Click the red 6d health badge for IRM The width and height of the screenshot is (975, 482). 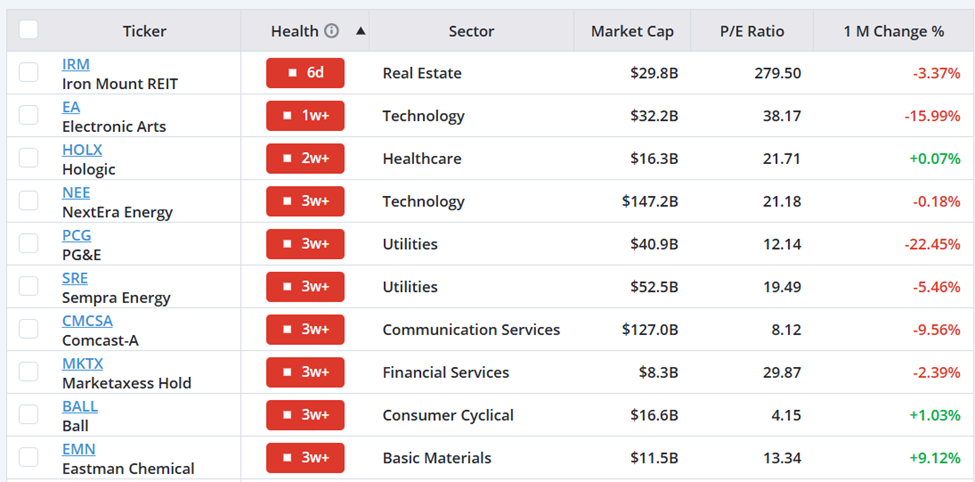pos(305,73)
